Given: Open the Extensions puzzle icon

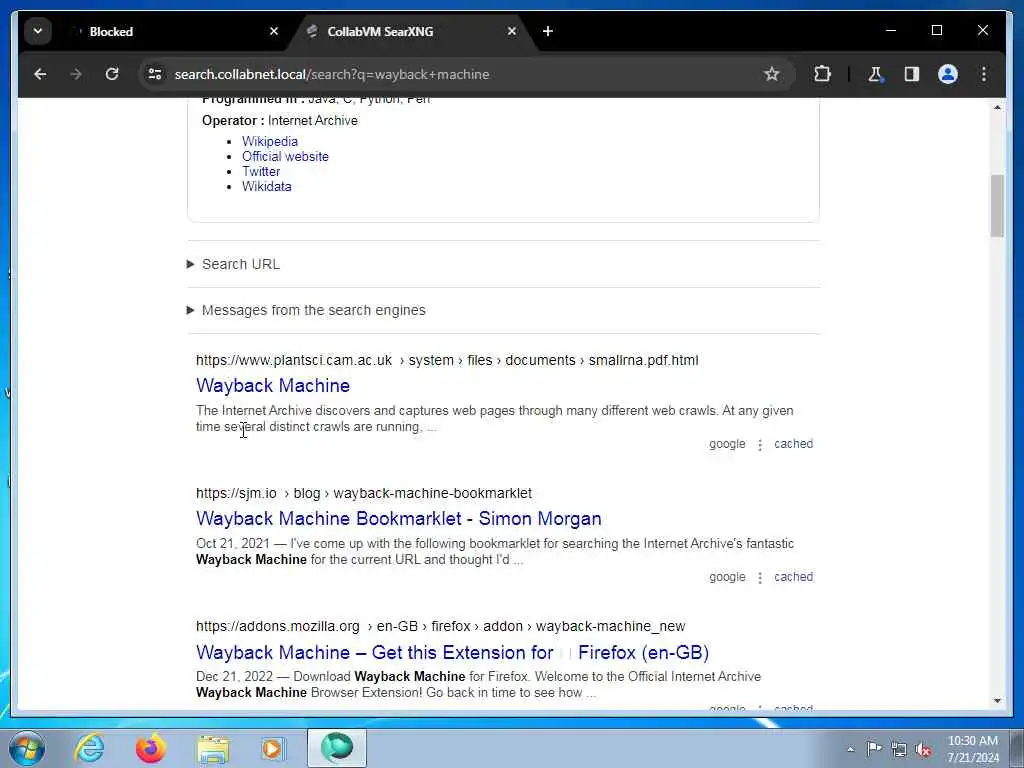Looking at the screenshot, I should tap(822, 74).
